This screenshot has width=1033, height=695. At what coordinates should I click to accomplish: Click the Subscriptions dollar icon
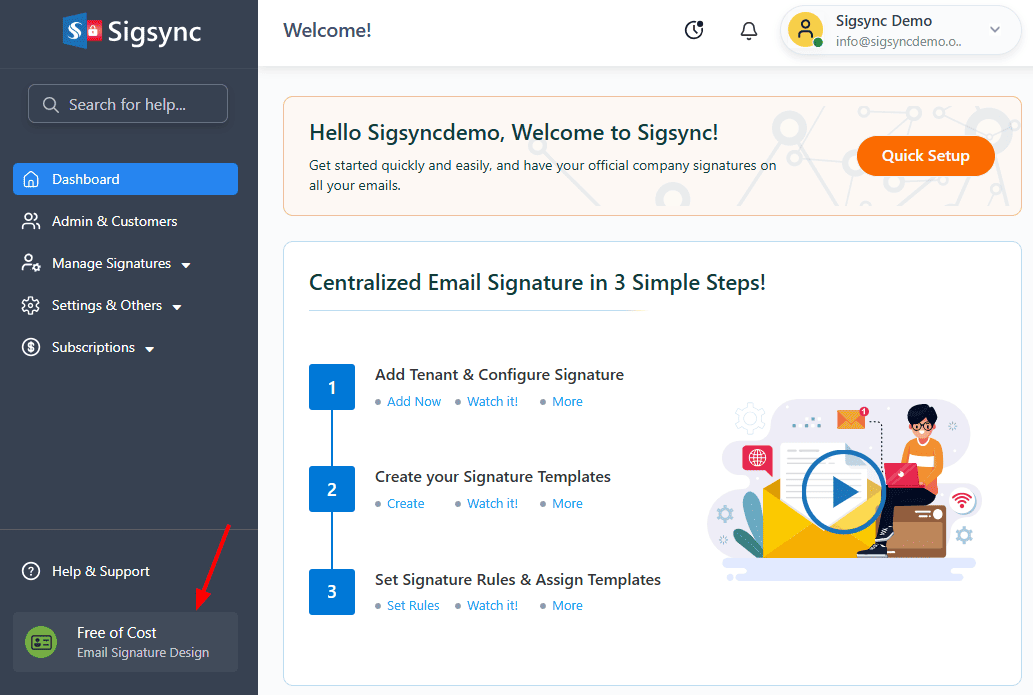[31, 347]
